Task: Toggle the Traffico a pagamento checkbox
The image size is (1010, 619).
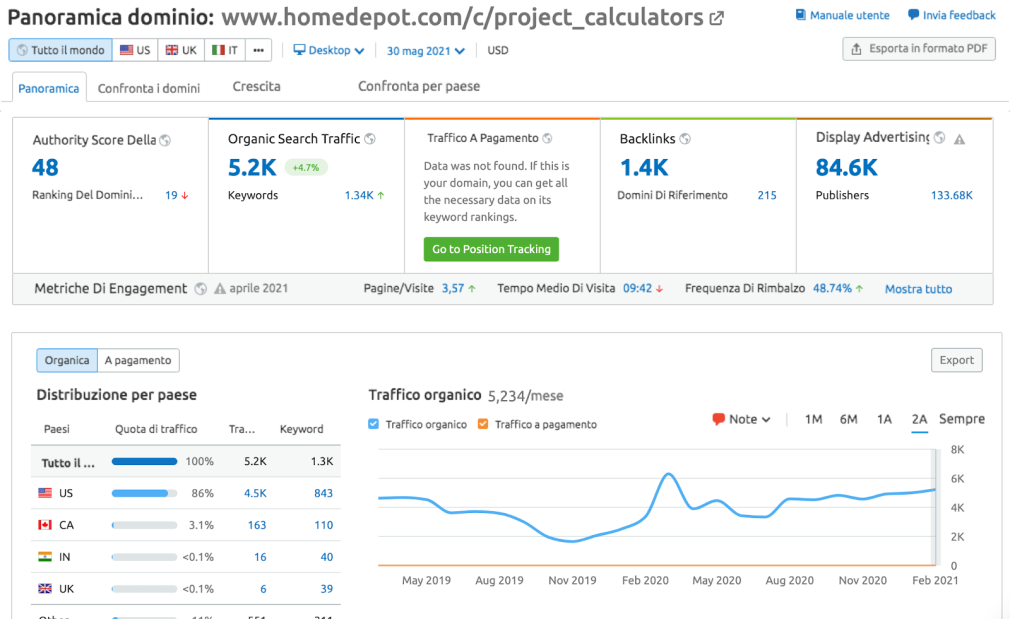Action: [x=483, y=424]
